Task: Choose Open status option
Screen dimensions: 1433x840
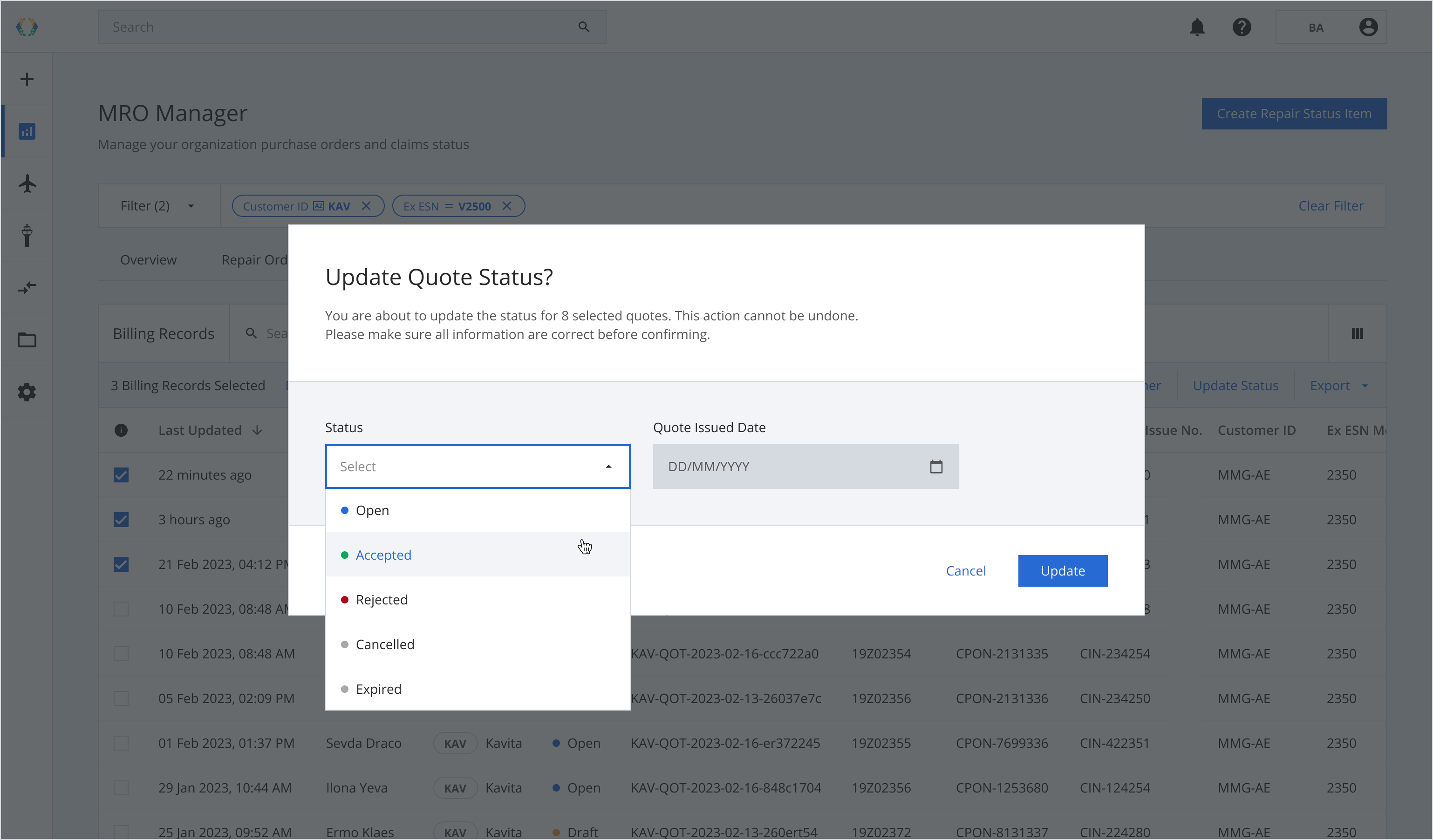Action: [478, 510]
